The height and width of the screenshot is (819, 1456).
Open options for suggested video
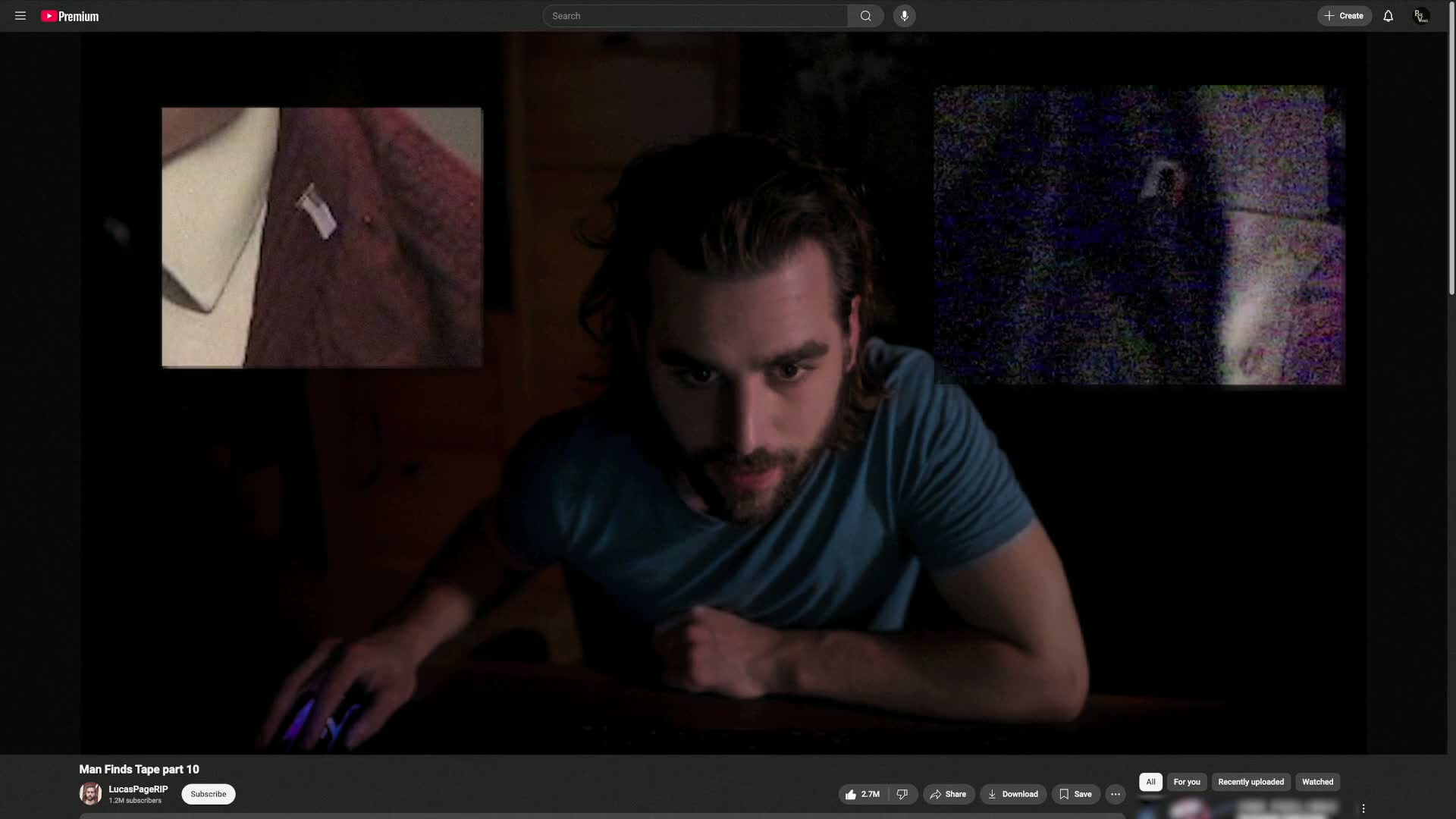[x=1363, y=809]
